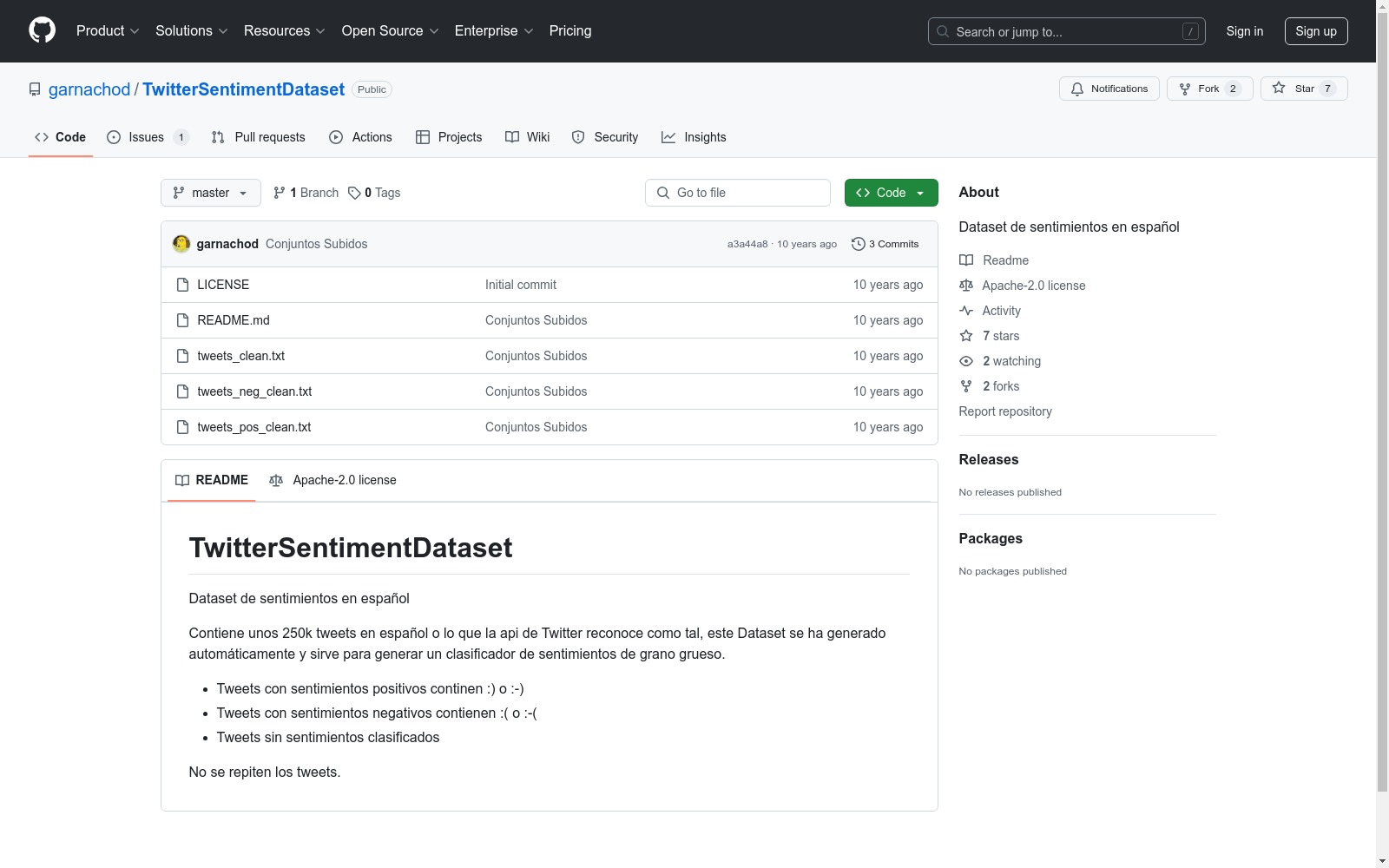Screen dimensions: 1389x868
Task: View the 3 Commits history
Action: point(885,244)
